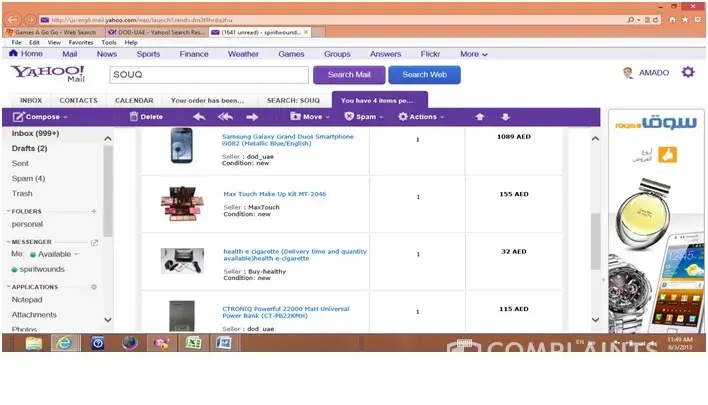Screen dimensions: 708x405
Task: Collapse the Applications section
Action: [x=8, y=287]
